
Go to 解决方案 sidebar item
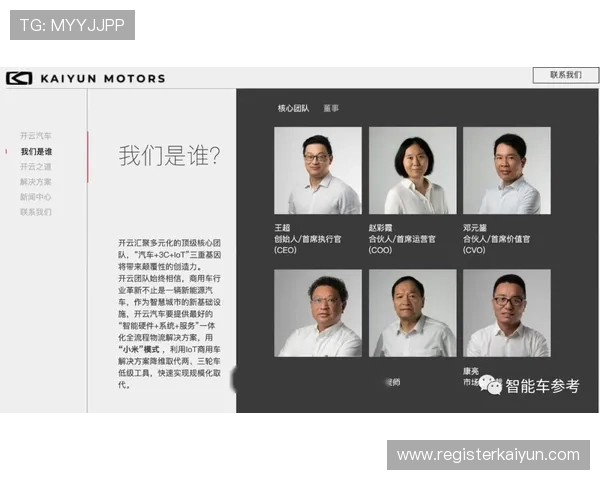pos(36,182)
